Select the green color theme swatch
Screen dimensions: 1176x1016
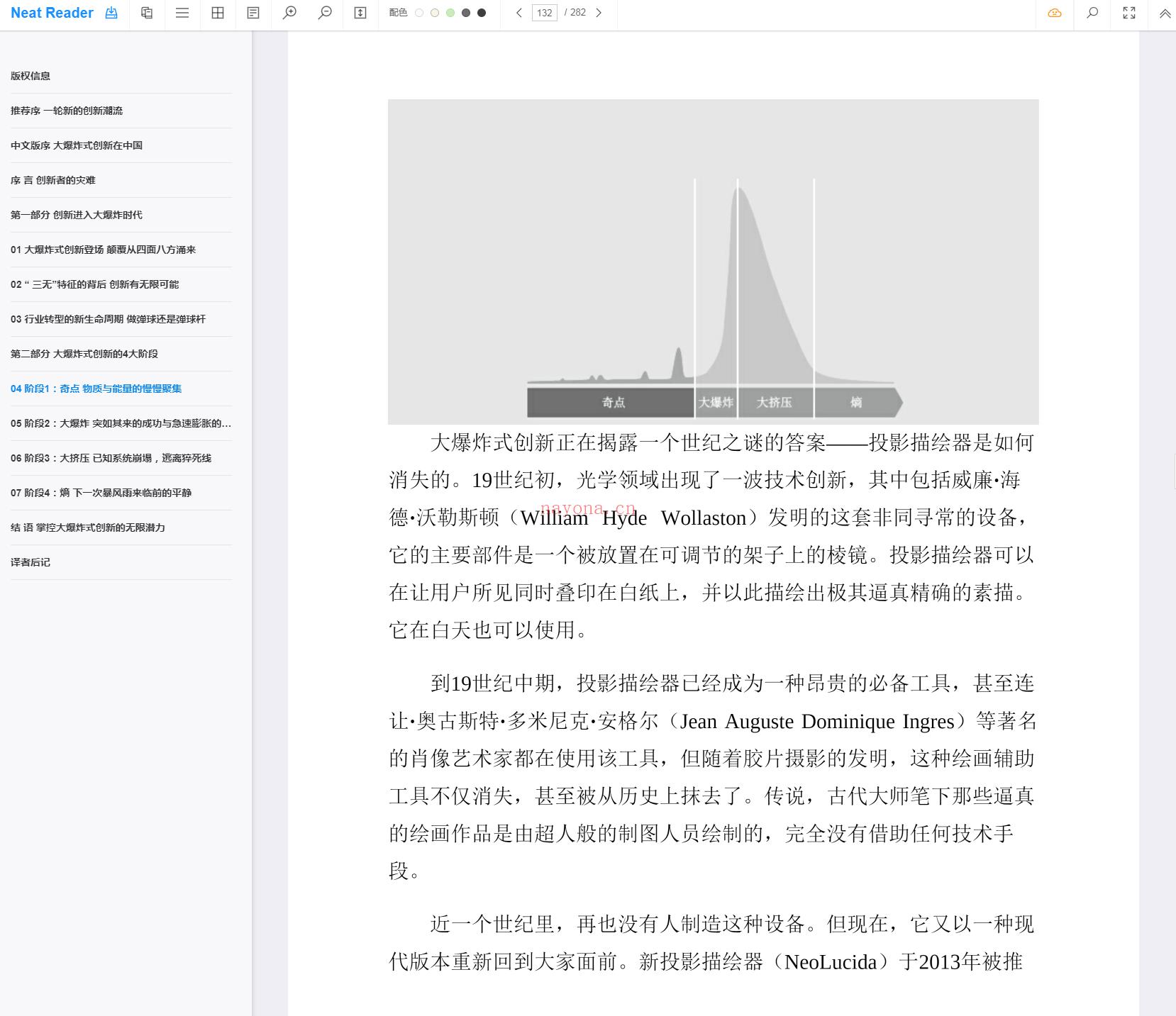[x=450, y=13]
